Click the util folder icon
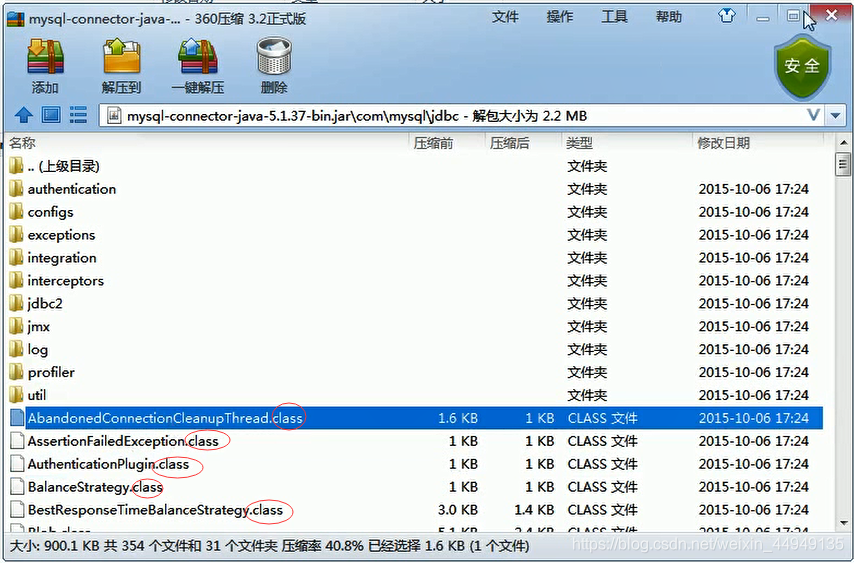Screen dimensions: 854x563 pos(17,395)
